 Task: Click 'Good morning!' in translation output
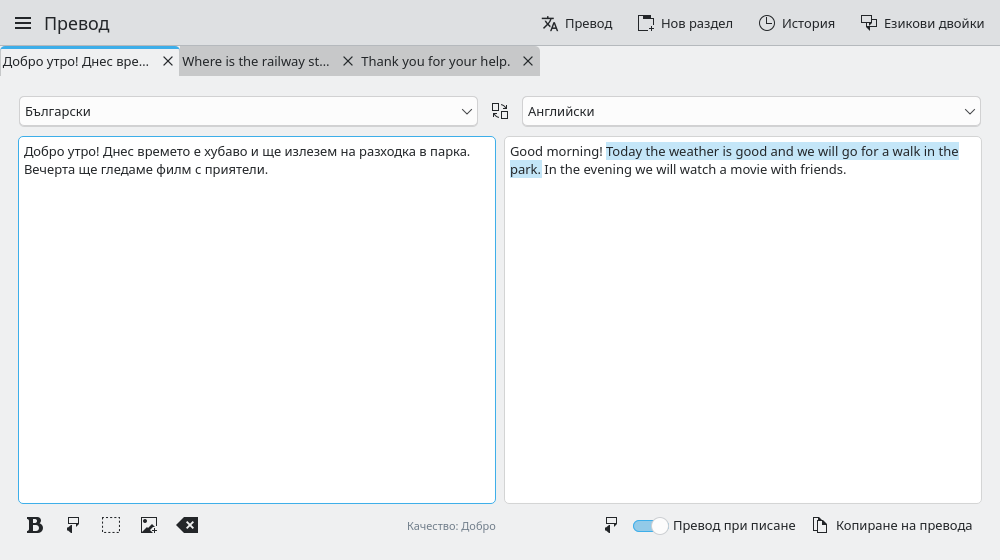(556, 152)
